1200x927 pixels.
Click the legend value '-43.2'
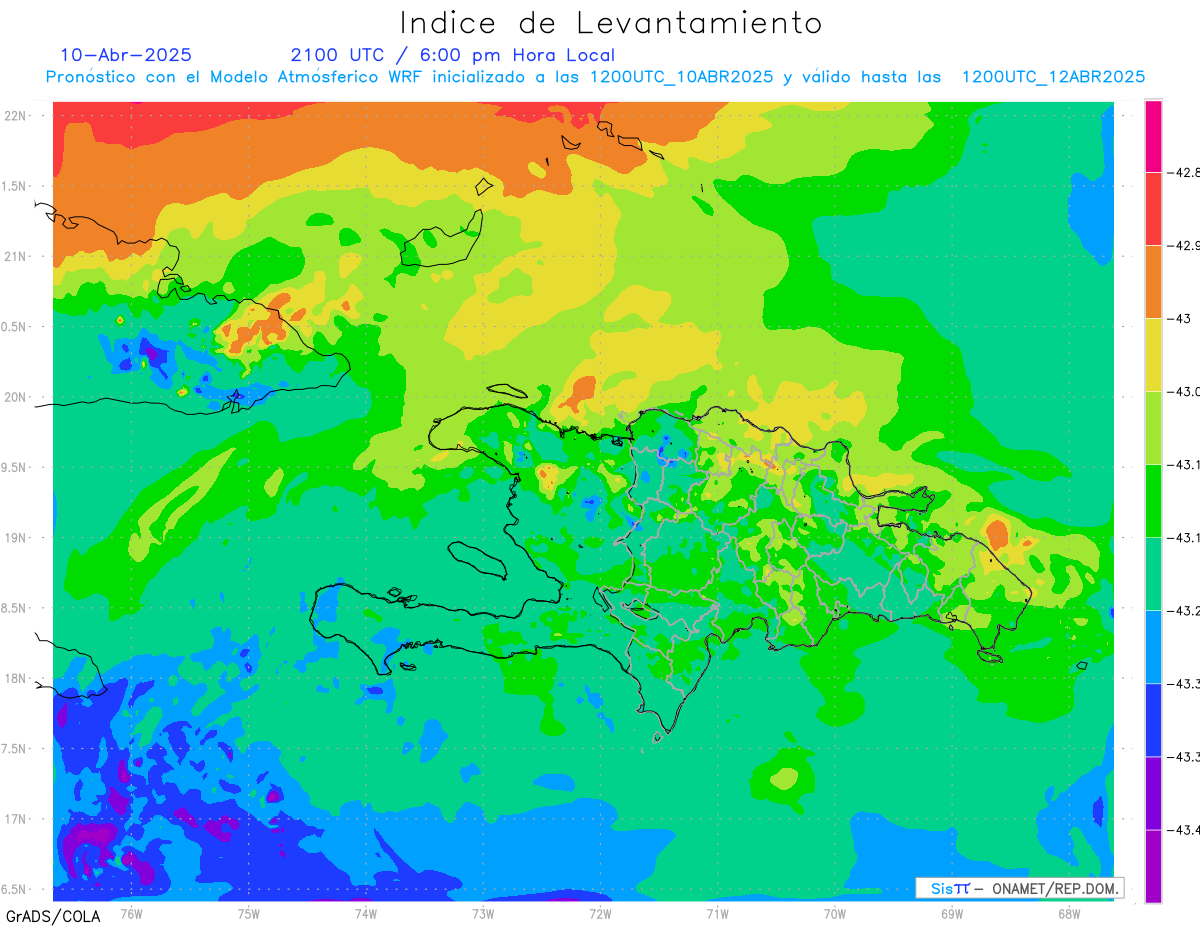point(1186,611)
